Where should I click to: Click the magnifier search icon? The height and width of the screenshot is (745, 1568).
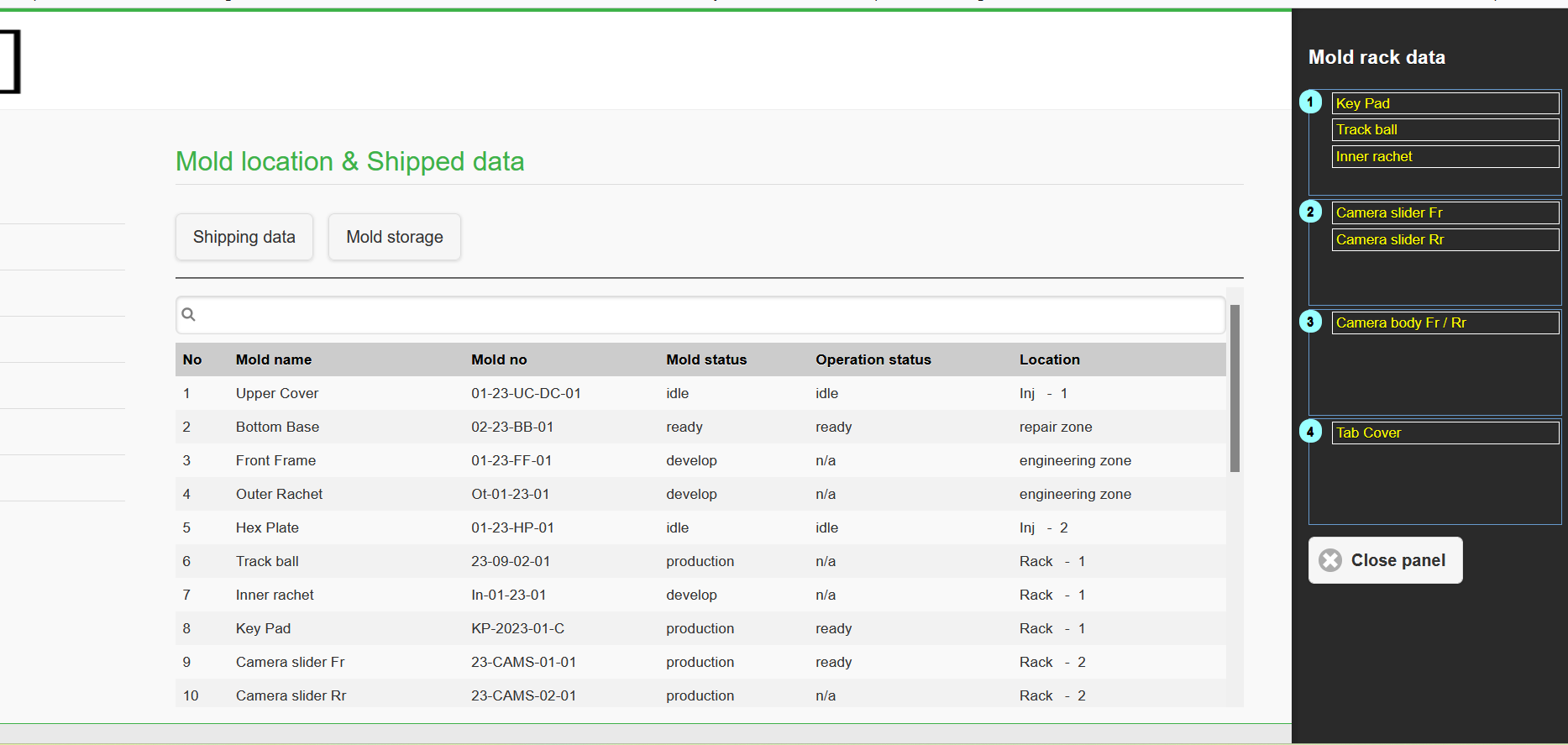point(189,314)
